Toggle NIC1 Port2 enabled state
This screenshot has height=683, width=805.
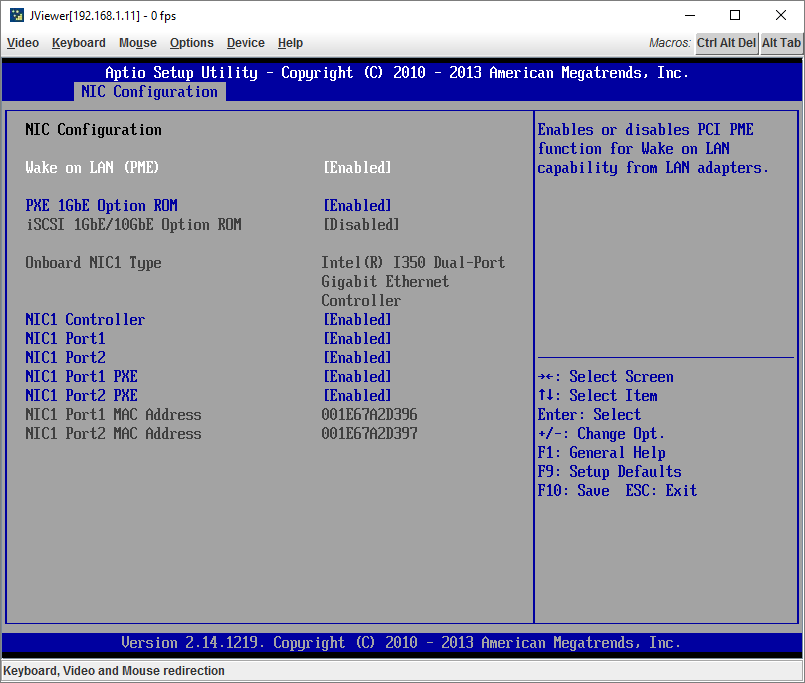(64, 357)
